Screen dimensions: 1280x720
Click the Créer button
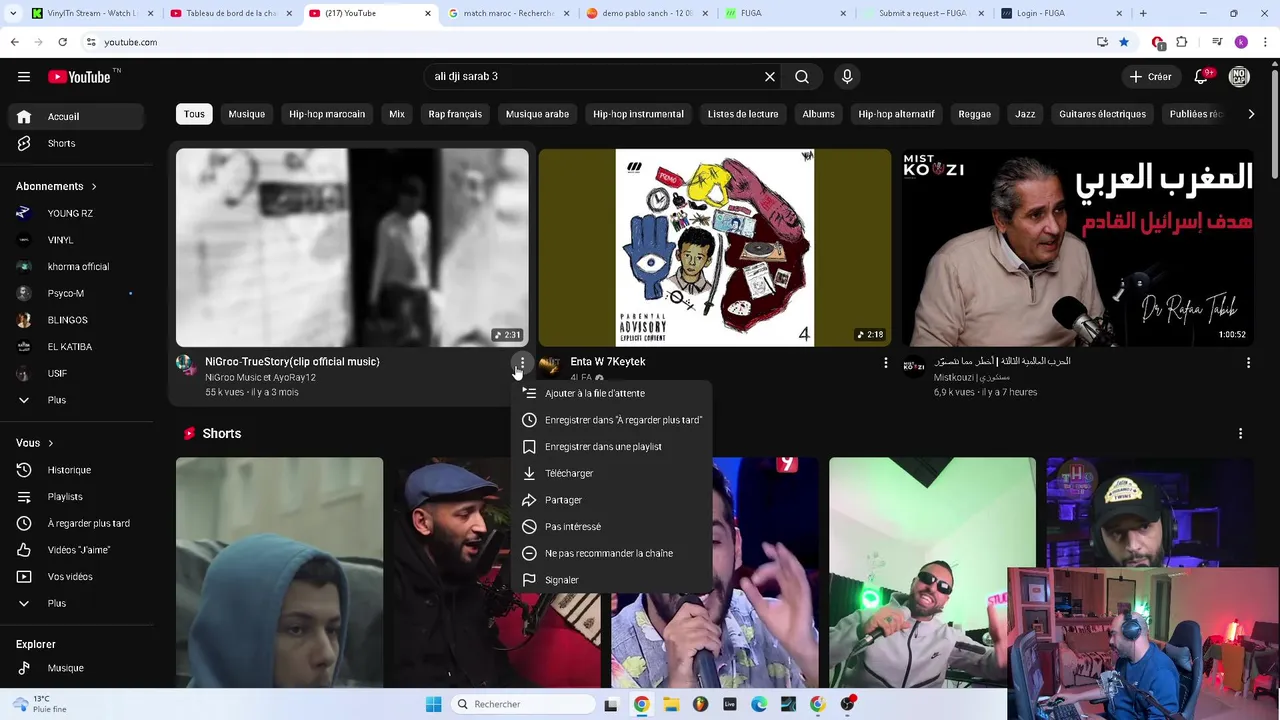pos(1150,77)
